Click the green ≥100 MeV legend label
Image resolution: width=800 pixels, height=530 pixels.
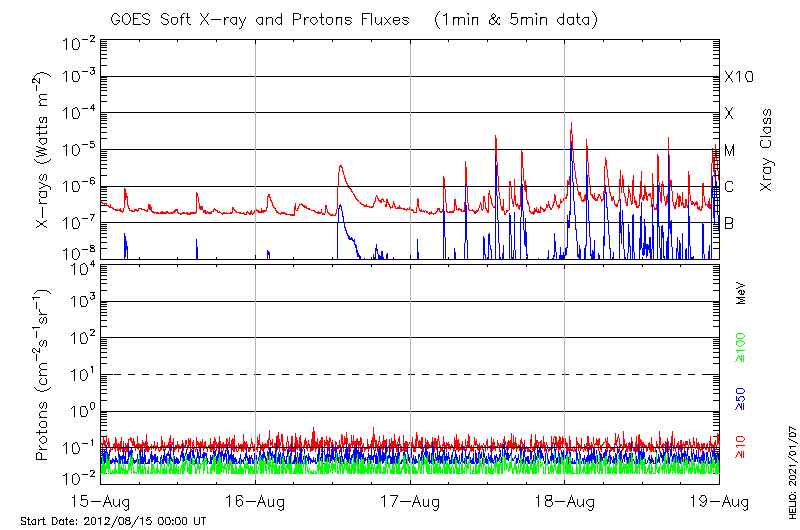tap(742, 346)
